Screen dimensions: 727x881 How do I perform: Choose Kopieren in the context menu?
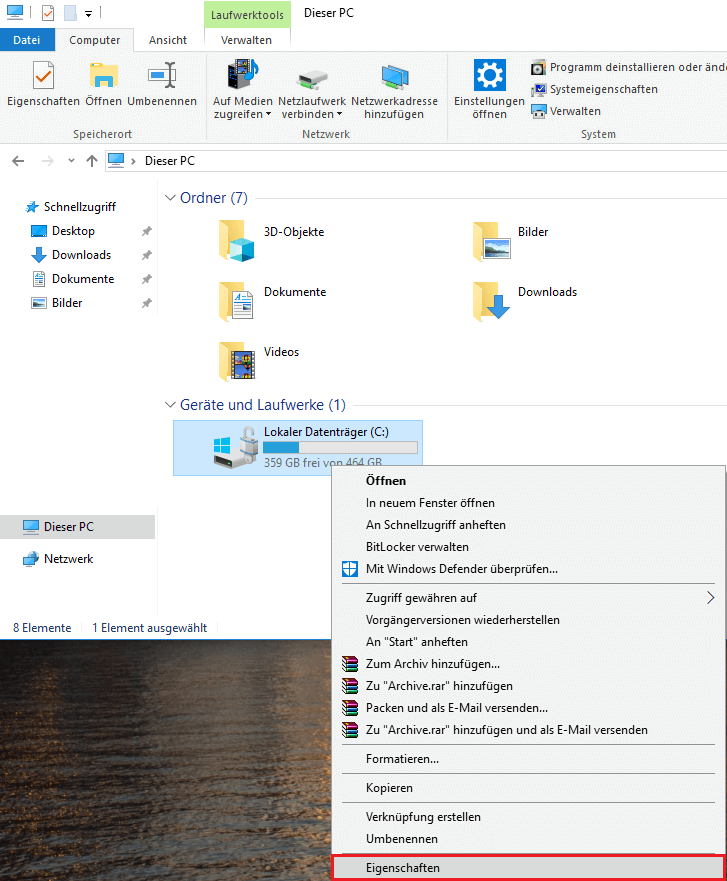pyautogui.click(x=528, y=788)
